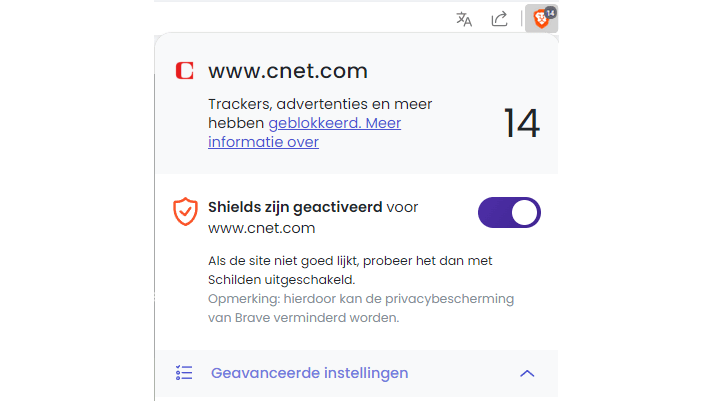This screenshot has width=713, height=401.
Task: Click the blocked-count badge on Brave icon
Action: click(x=550, y=12)
